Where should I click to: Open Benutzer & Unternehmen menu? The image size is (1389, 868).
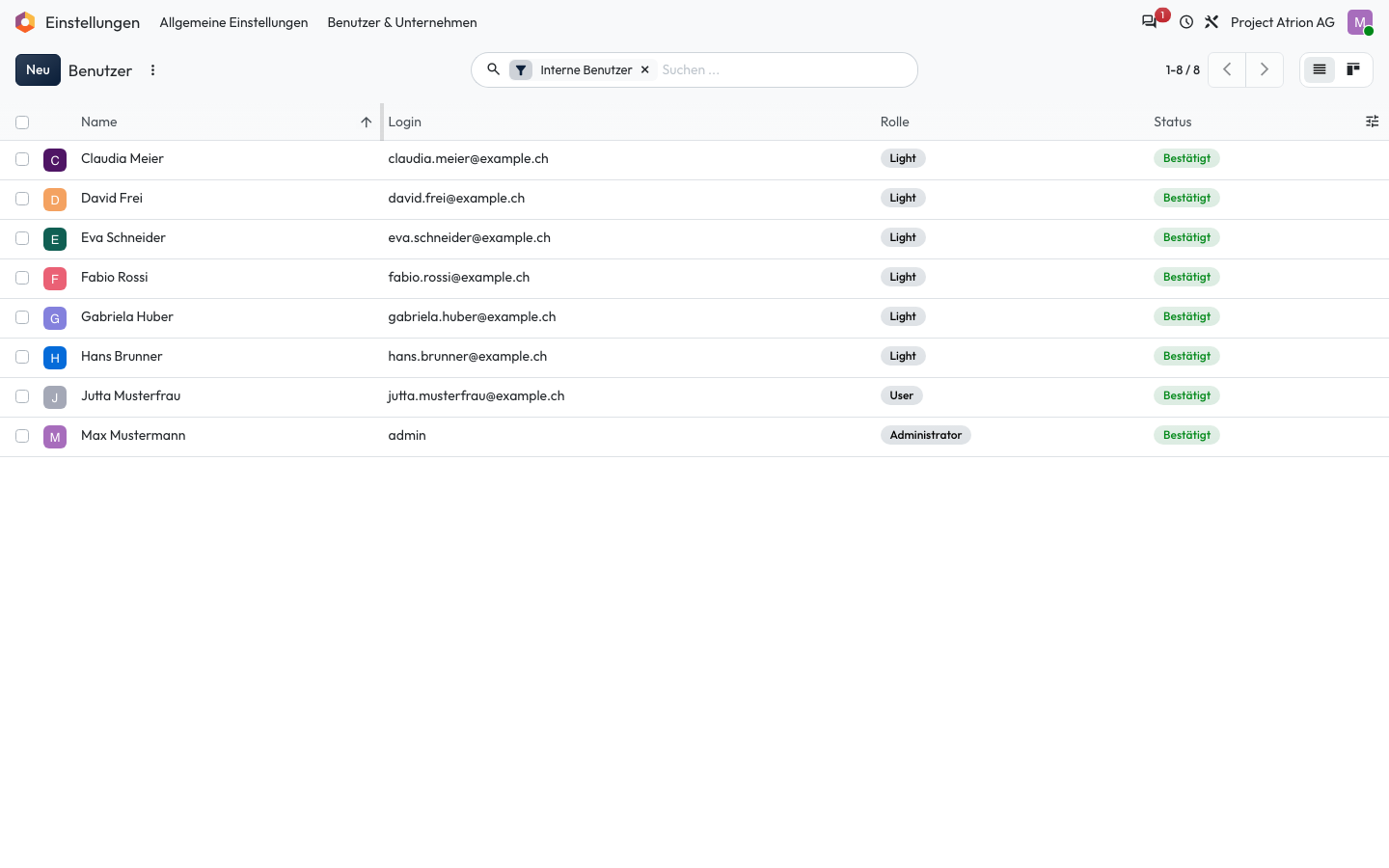pos(402,22)
